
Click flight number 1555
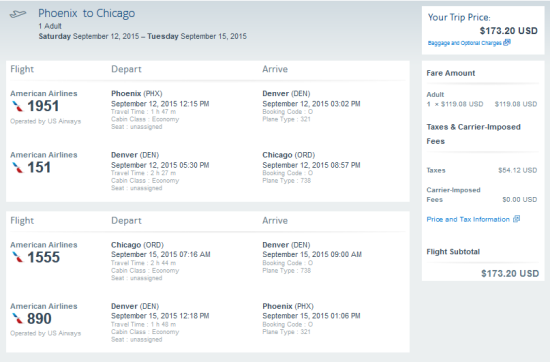(44, 257)
